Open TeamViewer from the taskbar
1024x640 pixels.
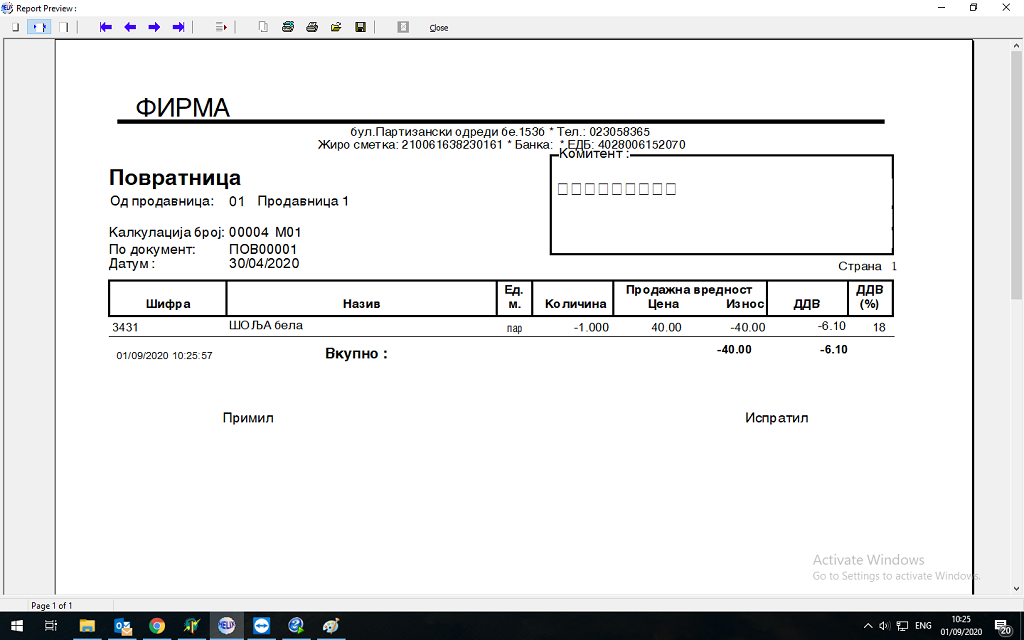(x=261, y=626)
